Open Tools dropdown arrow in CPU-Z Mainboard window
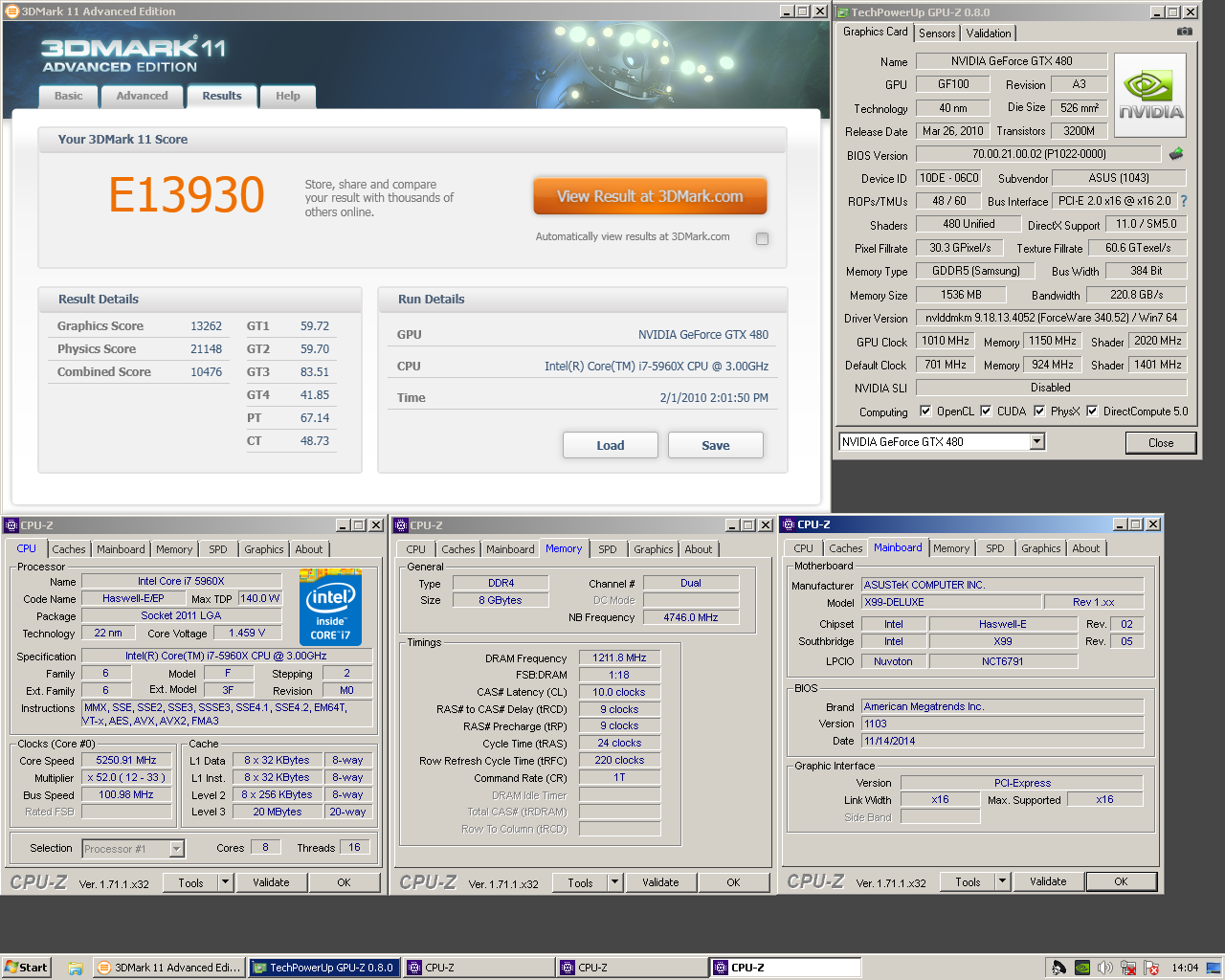The width and height of the screenshot is (1225, 980). (x=1003, y=881)
